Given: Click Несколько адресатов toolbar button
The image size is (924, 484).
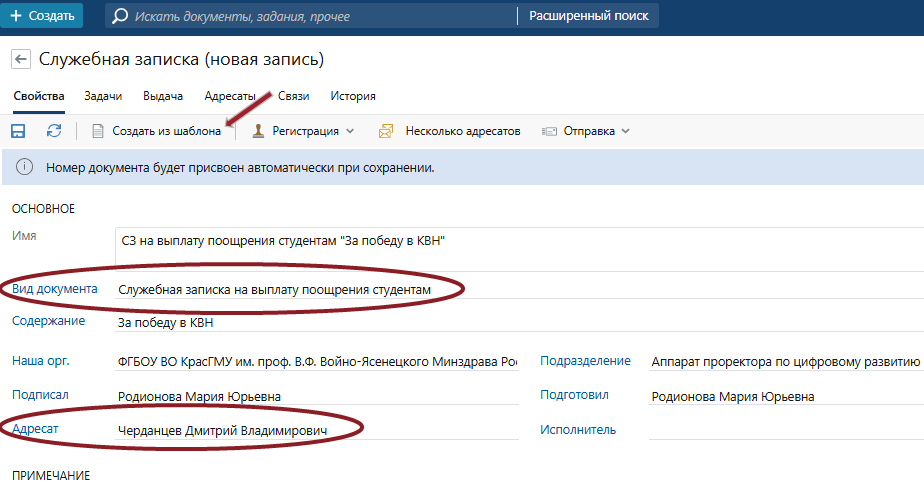Looking at the screenshot, I should coord(450,131).
